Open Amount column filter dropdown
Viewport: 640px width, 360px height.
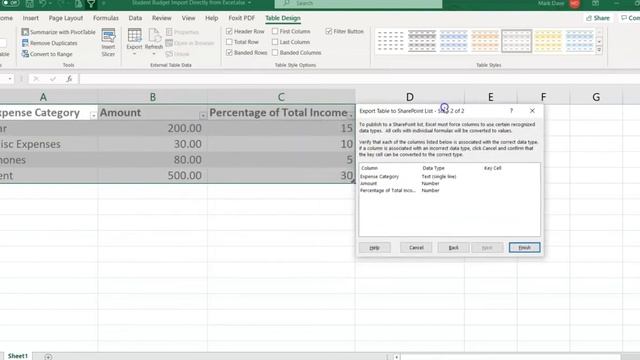203,116
